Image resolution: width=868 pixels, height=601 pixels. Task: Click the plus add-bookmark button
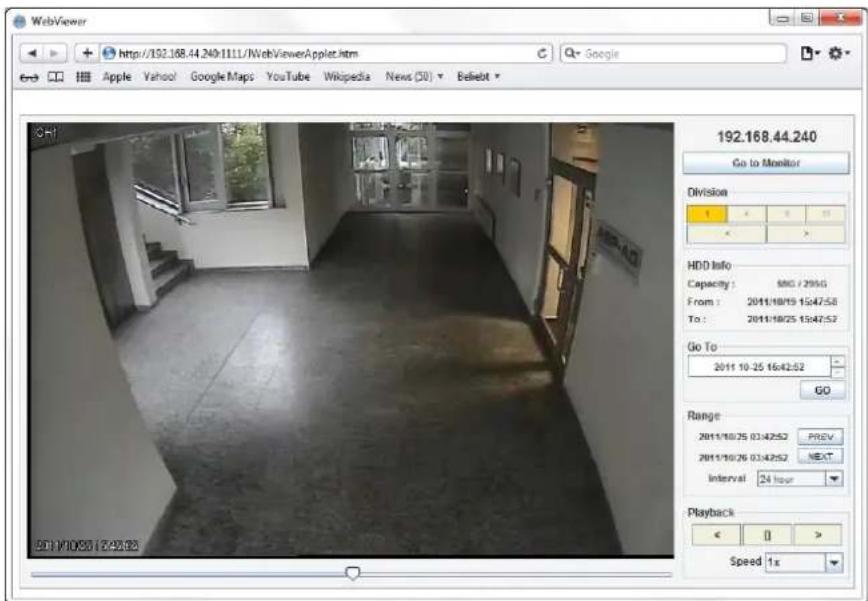tap(87, 53)
